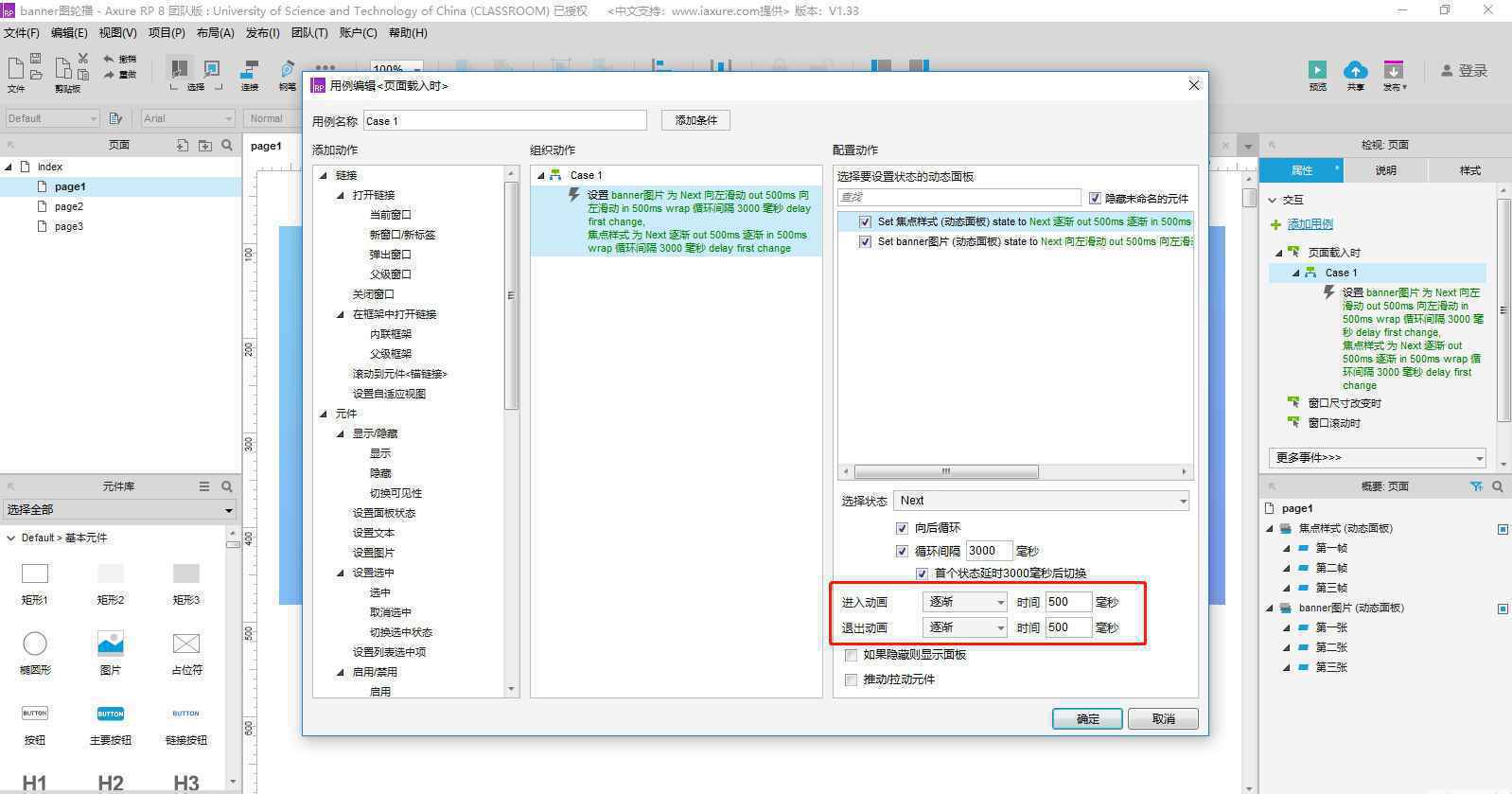Open the 选择全部 library dropdown
This screenshot has height=794, width=1512.
[x=118, y=510]
